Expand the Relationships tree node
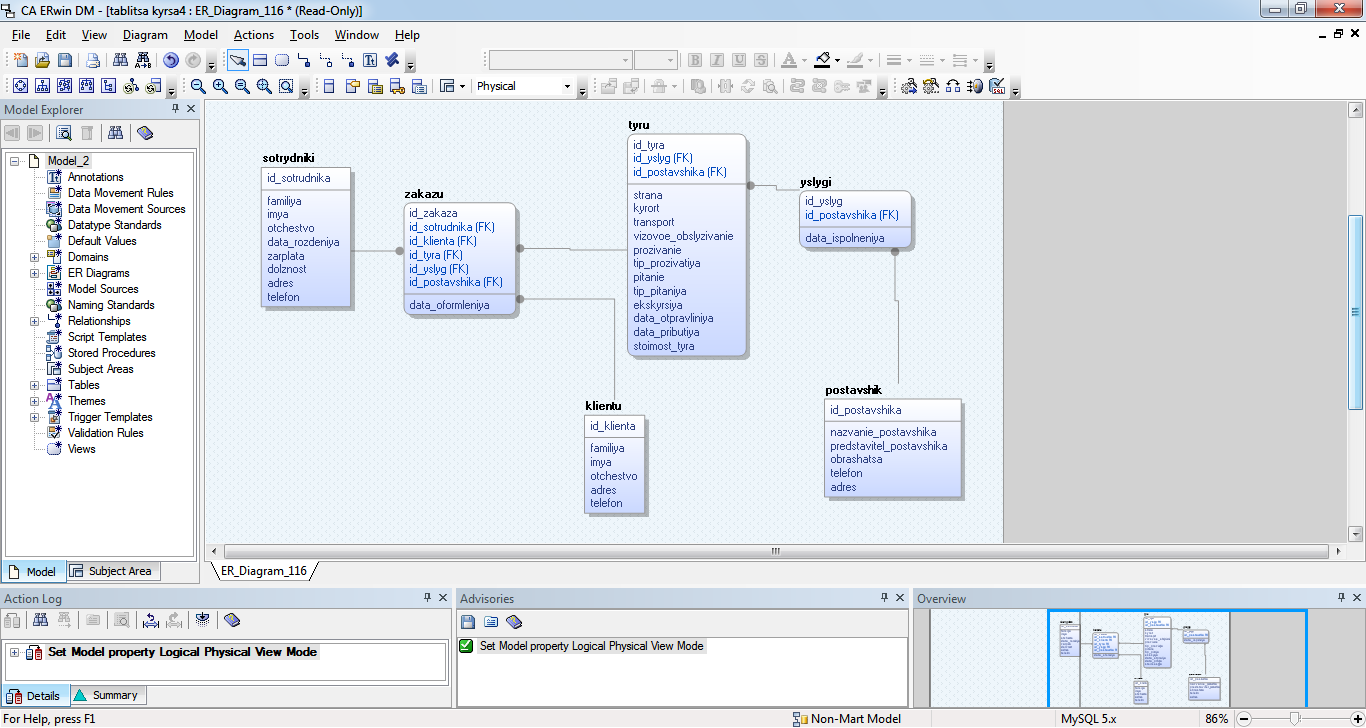 coord(35,321)
